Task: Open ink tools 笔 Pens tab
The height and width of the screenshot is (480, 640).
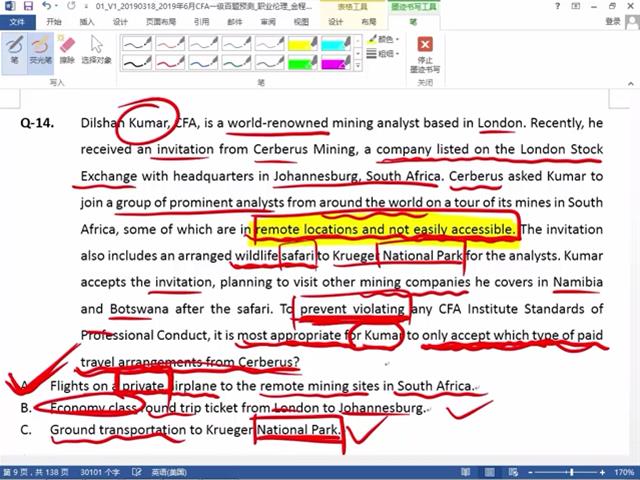Action: (413, 22)
